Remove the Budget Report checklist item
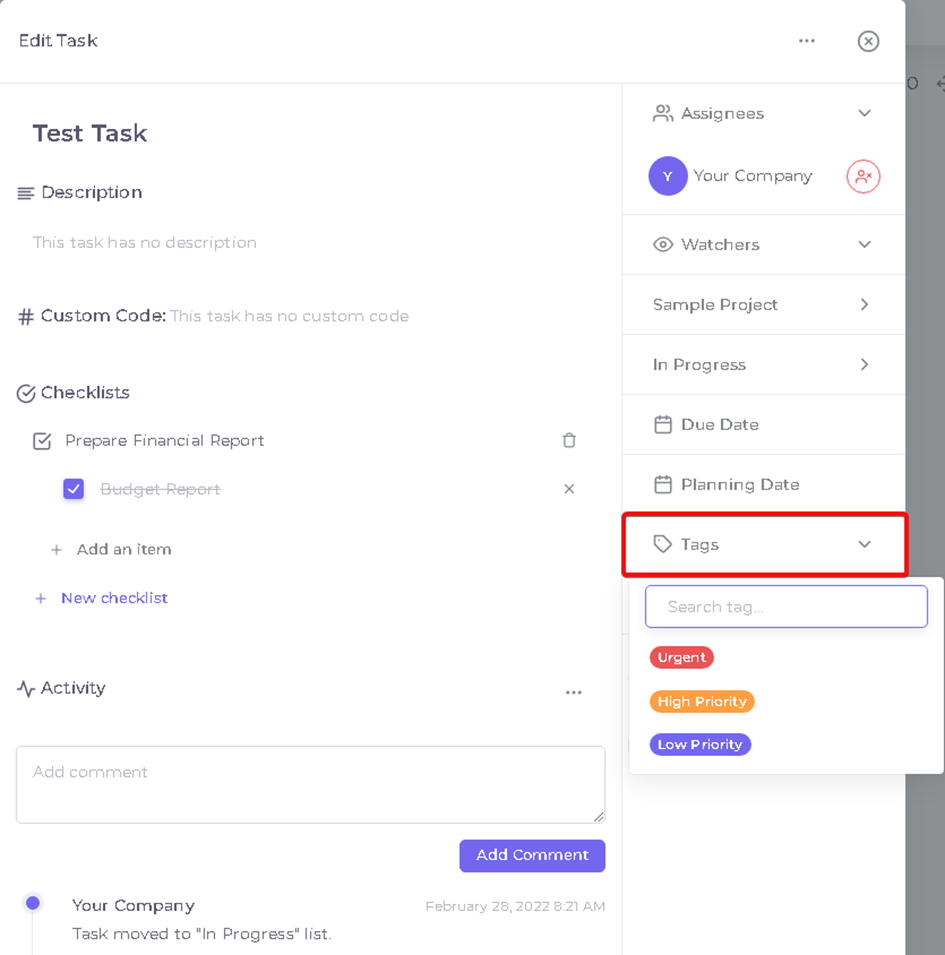The height and width of the screenshot is (955, 945). 569,489
